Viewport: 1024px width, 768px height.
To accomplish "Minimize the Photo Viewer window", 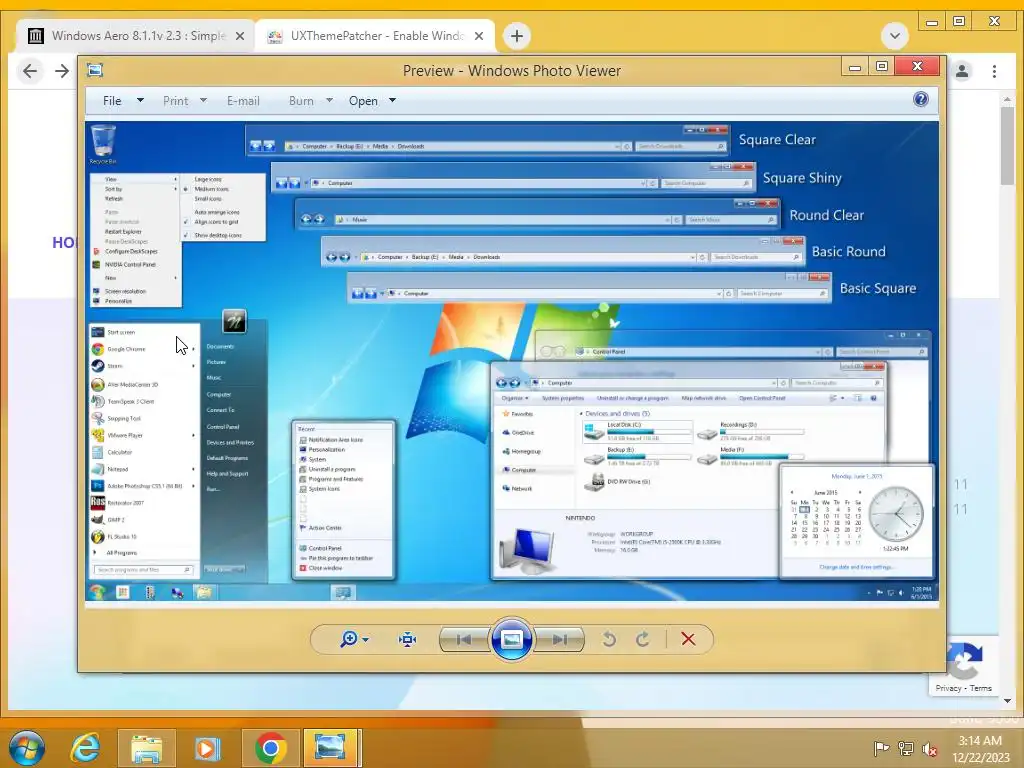I will (x=854, y=67).
